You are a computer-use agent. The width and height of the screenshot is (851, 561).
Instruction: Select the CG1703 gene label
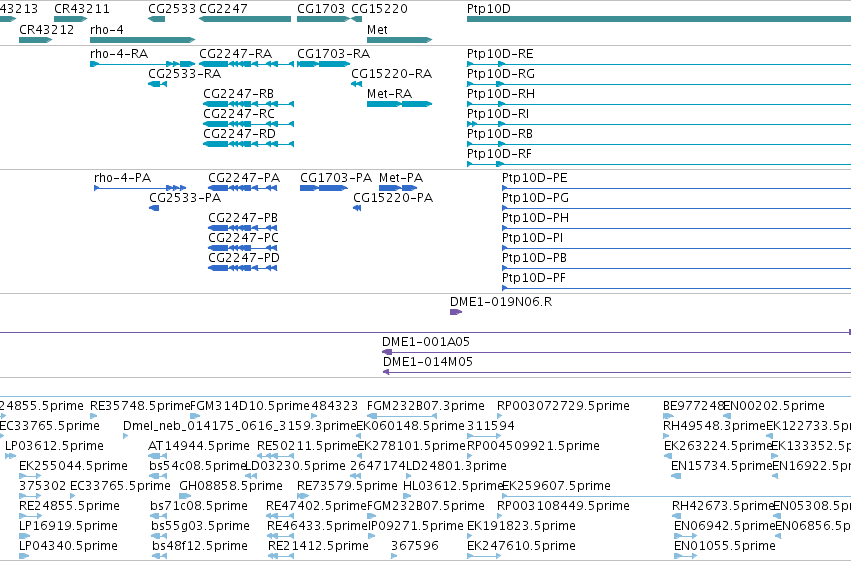click(321, 9)
